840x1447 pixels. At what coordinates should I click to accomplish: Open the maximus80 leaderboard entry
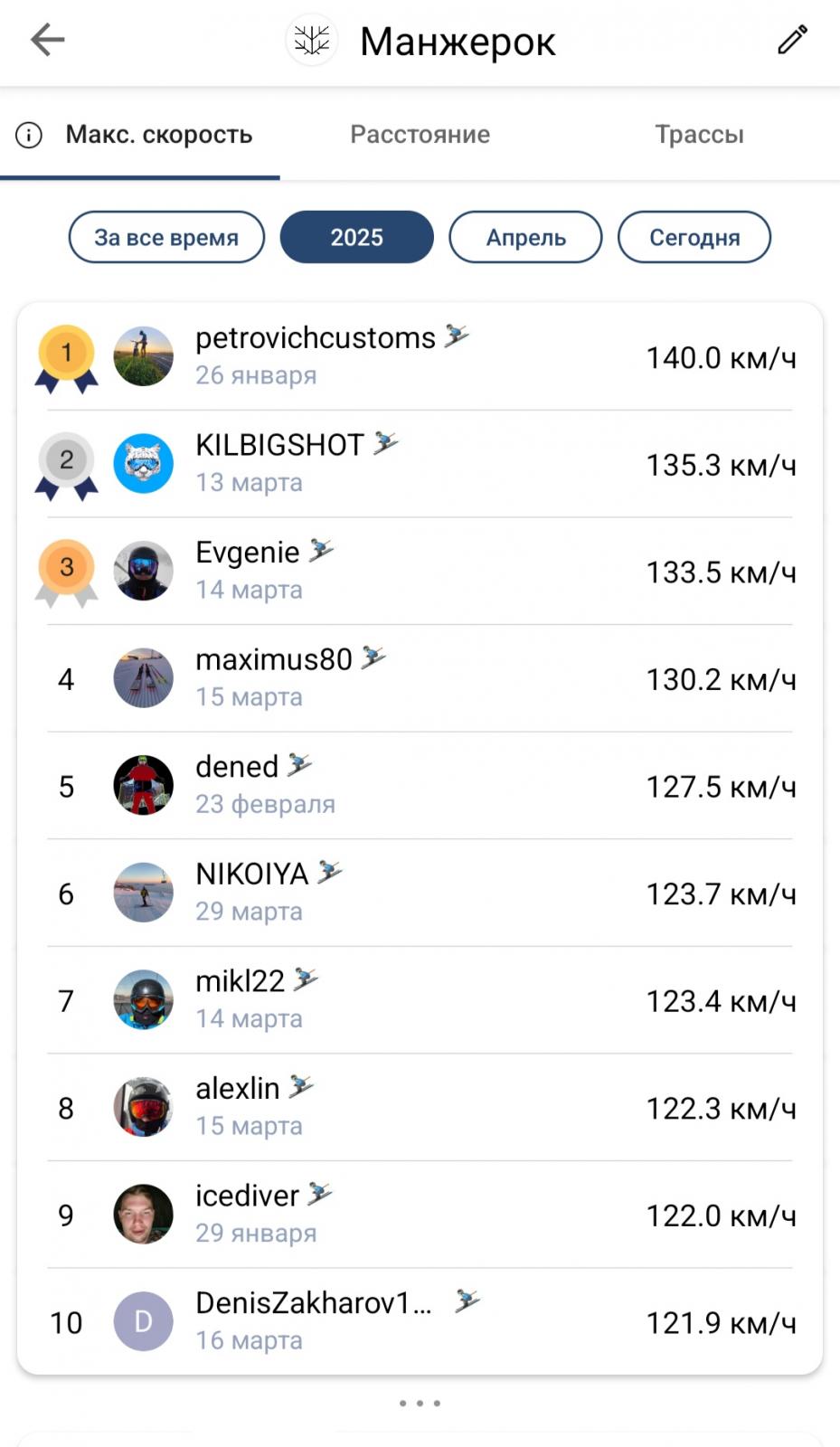420,679
